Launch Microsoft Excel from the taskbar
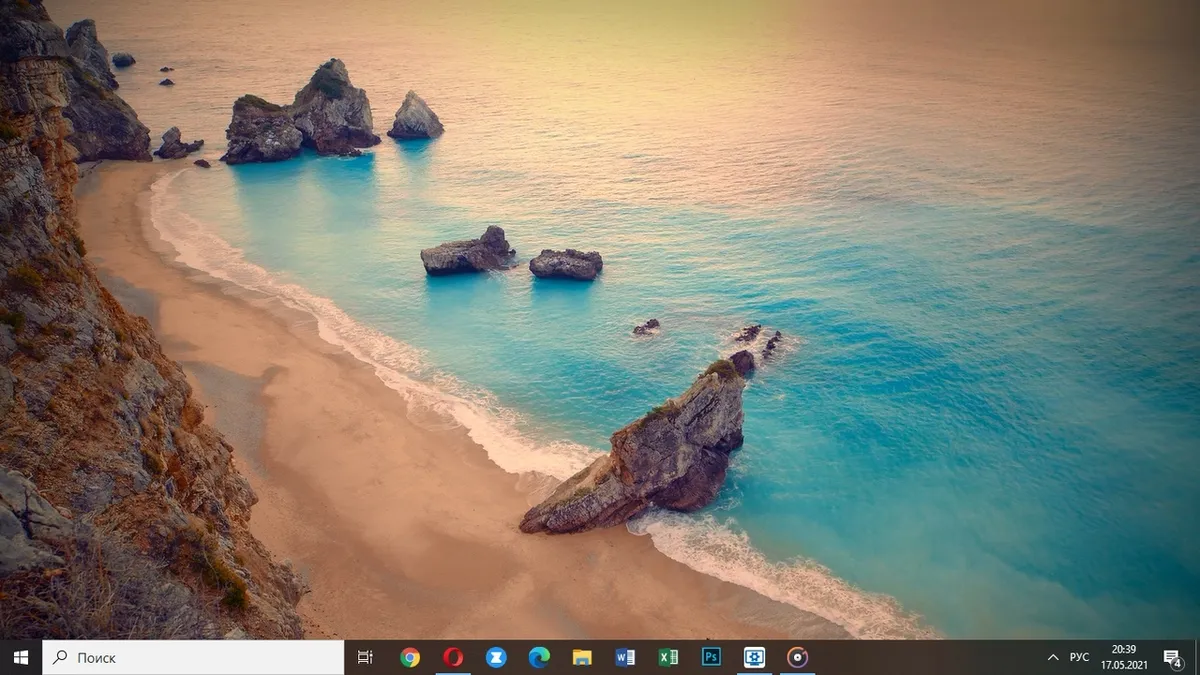The image size is (1200, 675). (668, 657)
